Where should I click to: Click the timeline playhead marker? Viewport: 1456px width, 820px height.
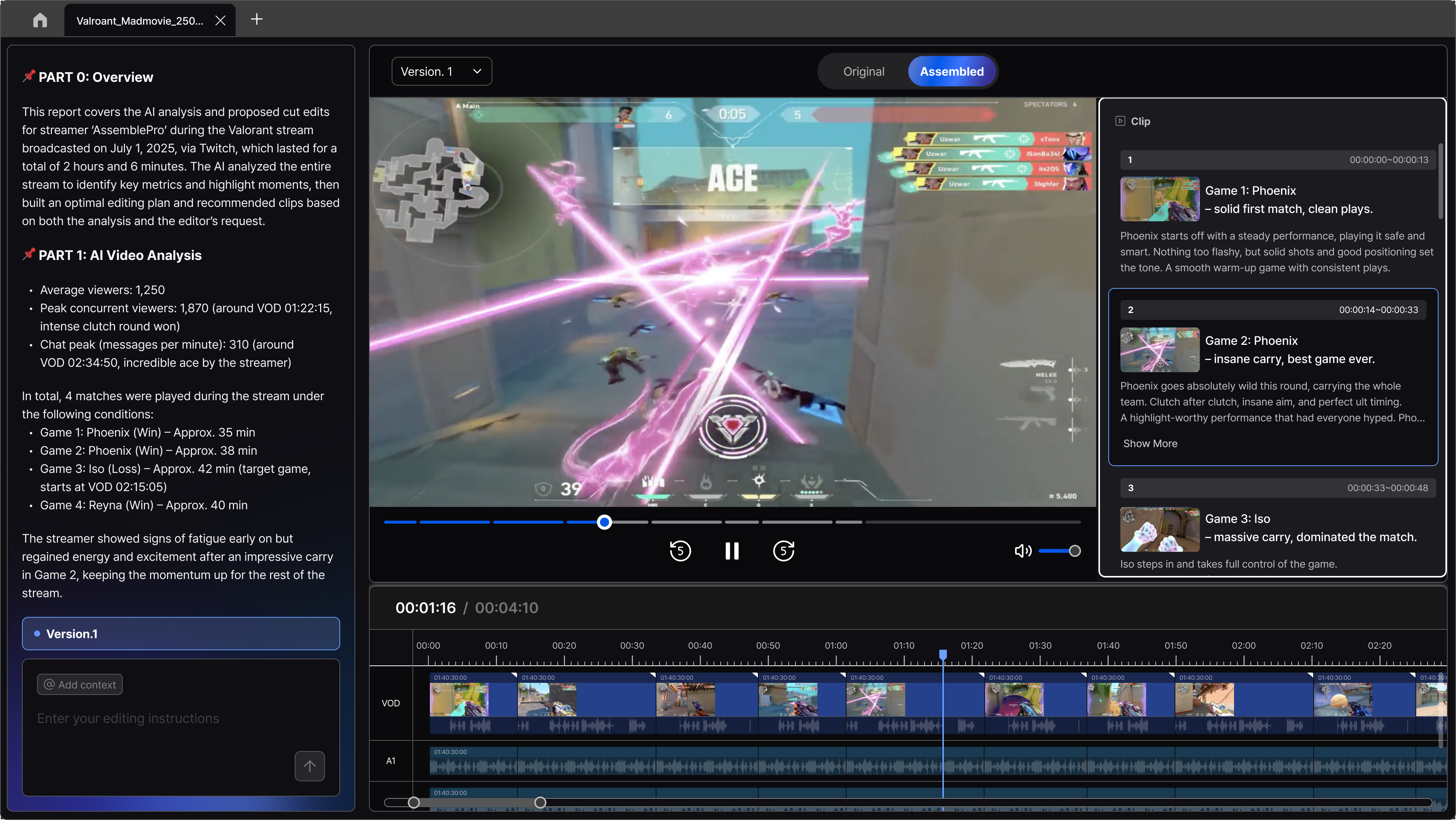tap(943, 654)
